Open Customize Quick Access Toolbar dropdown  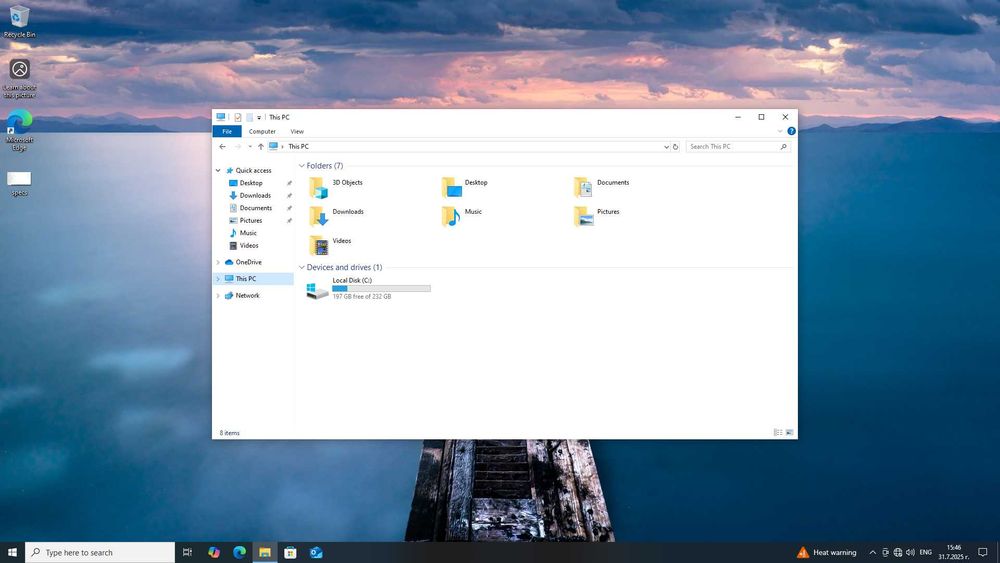point(259,118)
